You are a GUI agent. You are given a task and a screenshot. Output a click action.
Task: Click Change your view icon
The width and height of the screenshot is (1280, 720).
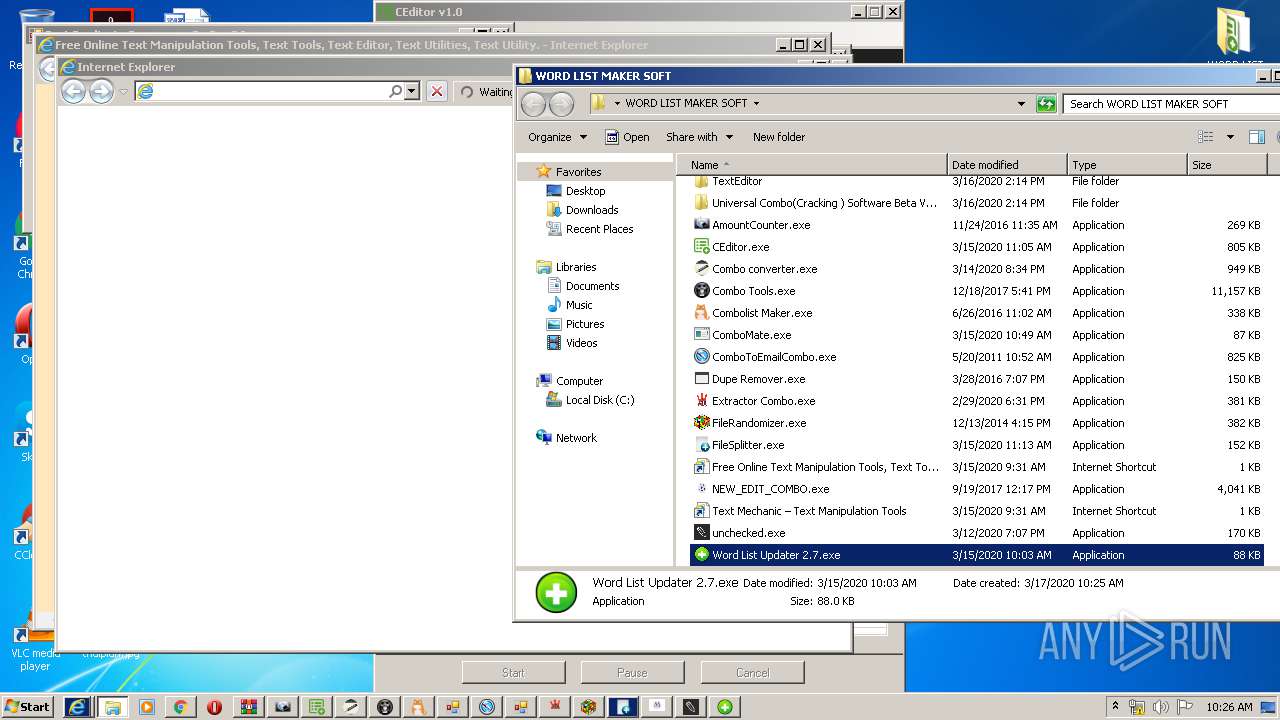click(x=1206, y=137)
